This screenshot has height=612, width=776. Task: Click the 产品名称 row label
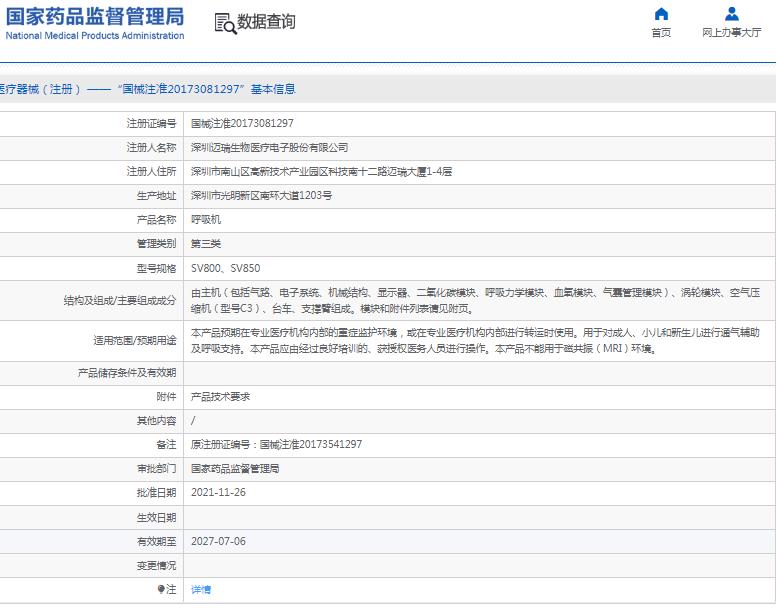[x=156, y=220]
